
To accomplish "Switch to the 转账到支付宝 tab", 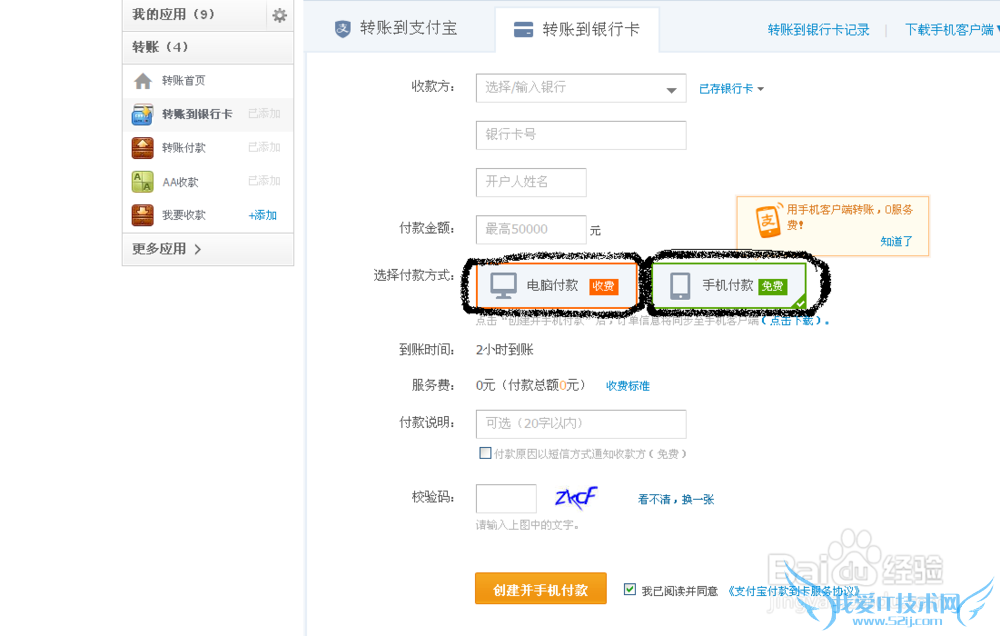I will pyautogui.click(x=397, y=29).
